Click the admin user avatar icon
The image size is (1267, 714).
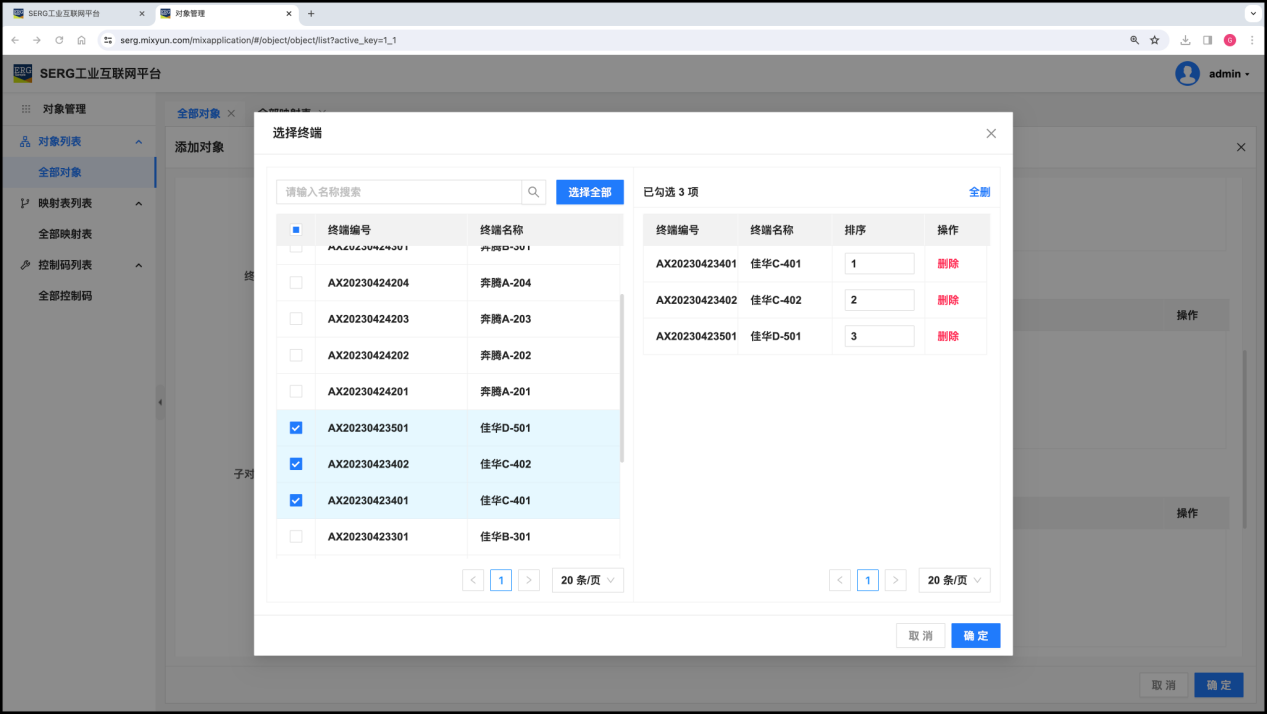[x=1187, y=74]
